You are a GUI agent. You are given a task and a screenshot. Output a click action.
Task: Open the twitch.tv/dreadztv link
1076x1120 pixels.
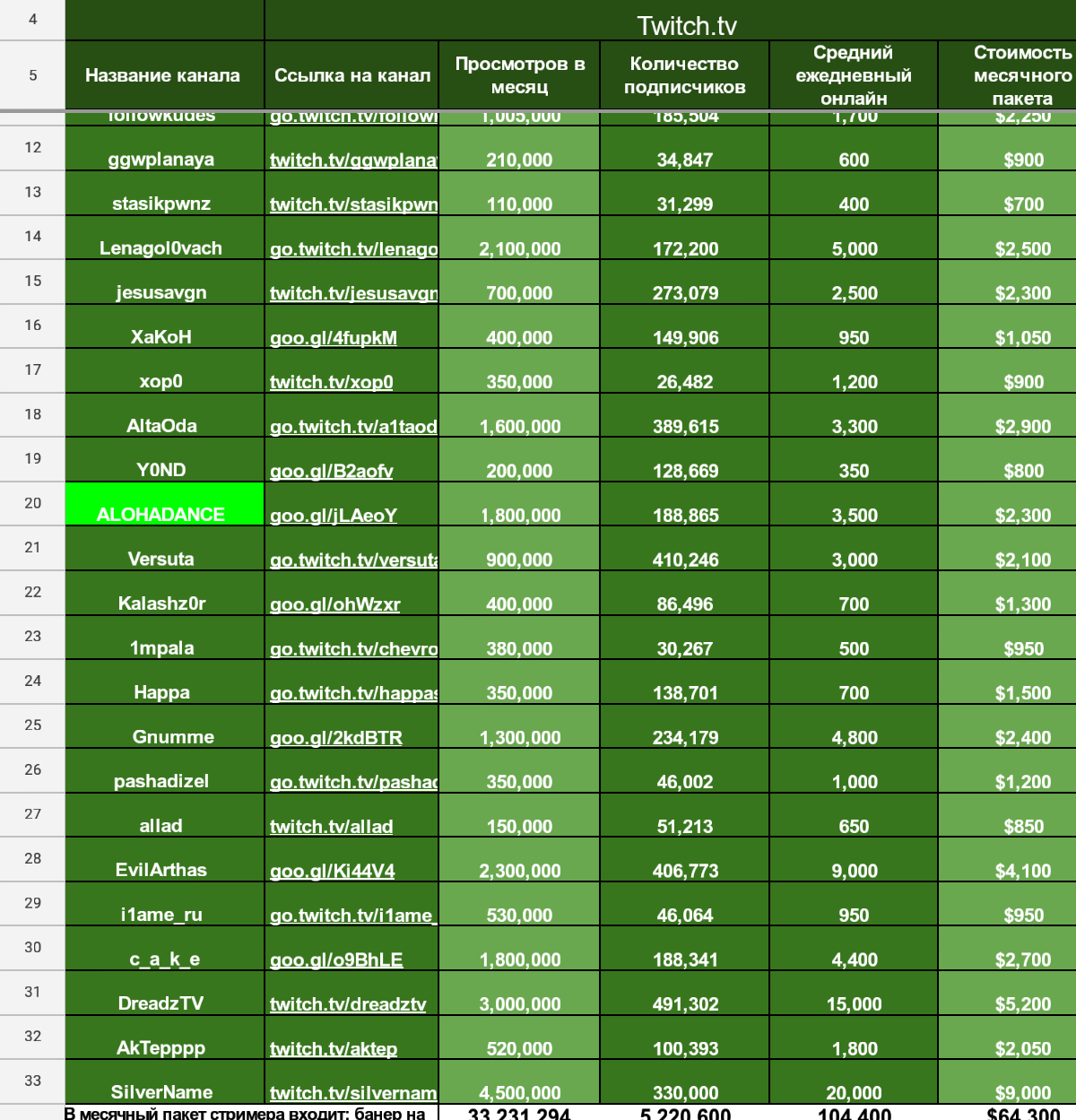pyautogui.click(x=348, y=1004)
